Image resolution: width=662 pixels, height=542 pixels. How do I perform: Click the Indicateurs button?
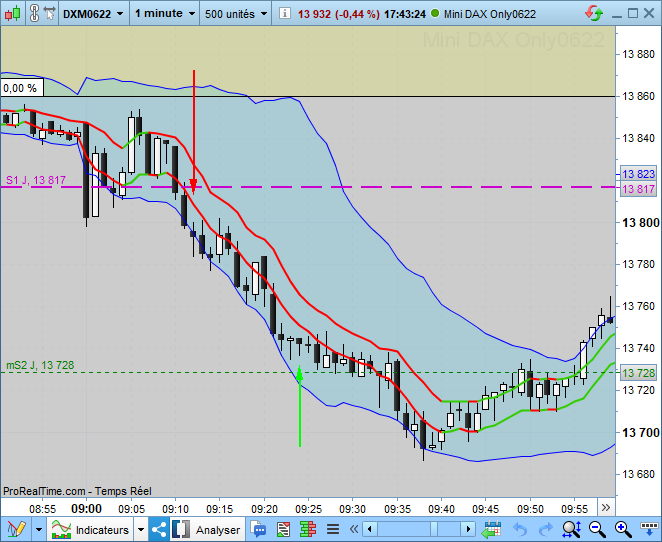(92, 529)
